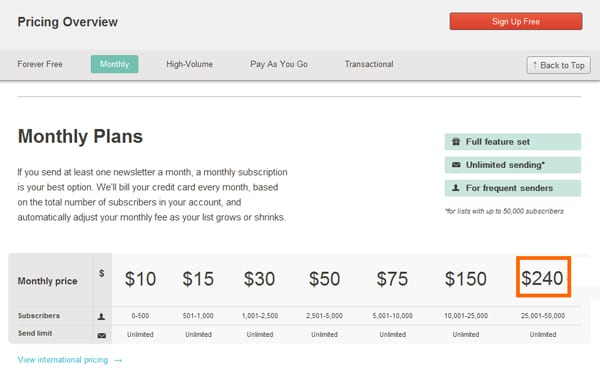Open View international pricing link
This screenshot has width=600, height=392.
click(63, 360)
